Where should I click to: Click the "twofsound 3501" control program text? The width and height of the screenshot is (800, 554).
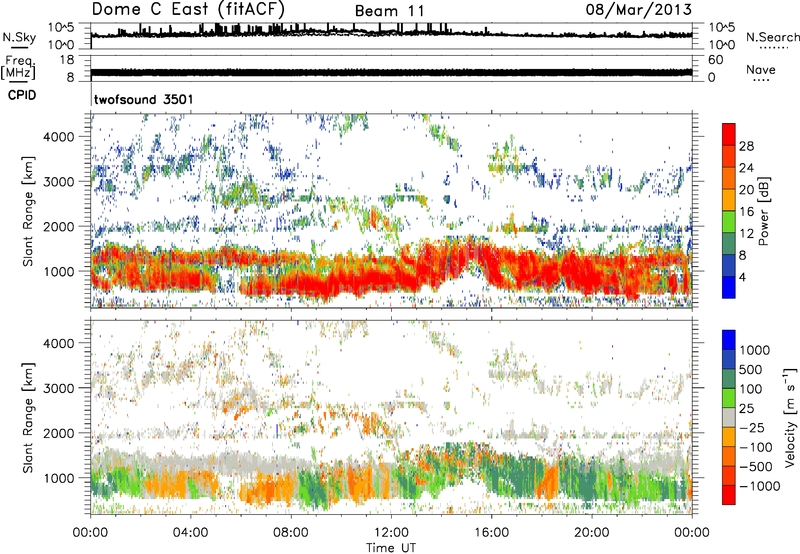click(144, 99)
